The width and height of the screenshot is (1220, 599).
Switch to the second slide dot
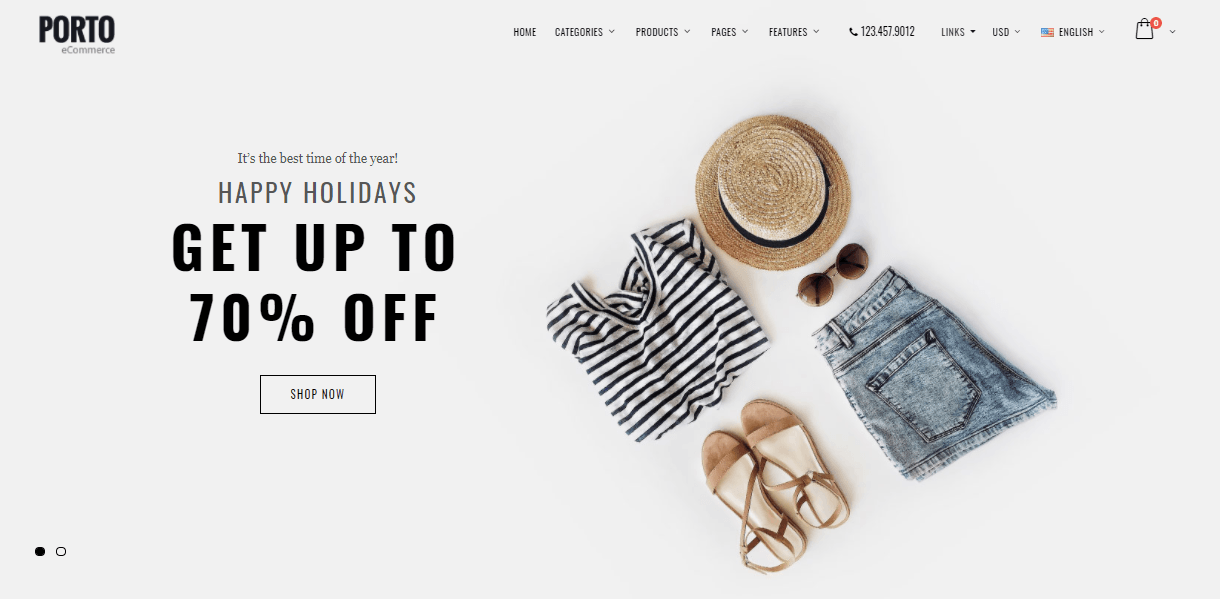click(x=61, y=551)
